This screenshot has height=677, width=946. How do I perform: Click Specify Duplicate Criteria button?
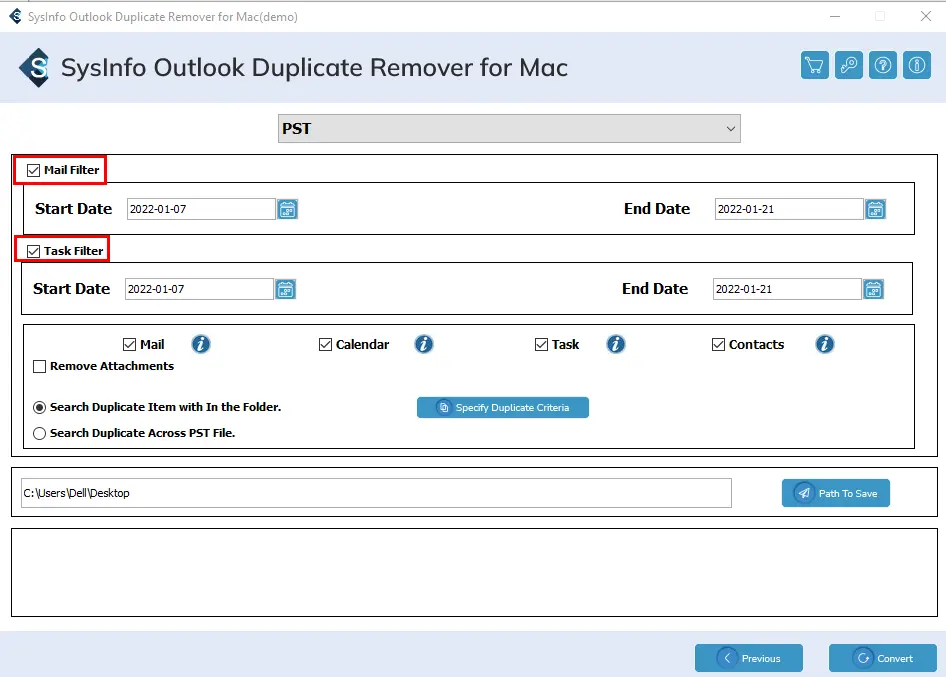pyautogui.click(x=503, y=407)
